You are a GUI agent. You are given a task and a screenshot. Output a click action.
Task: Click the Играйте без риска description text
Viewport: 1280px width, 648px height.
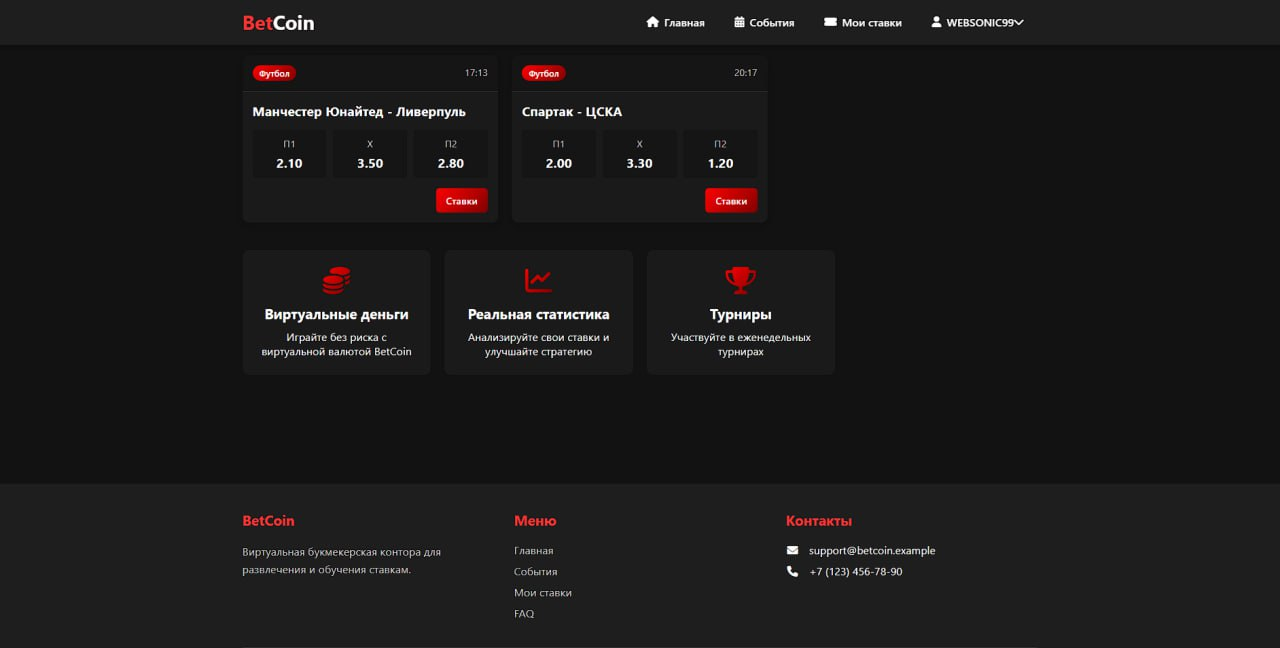(336, 345)
